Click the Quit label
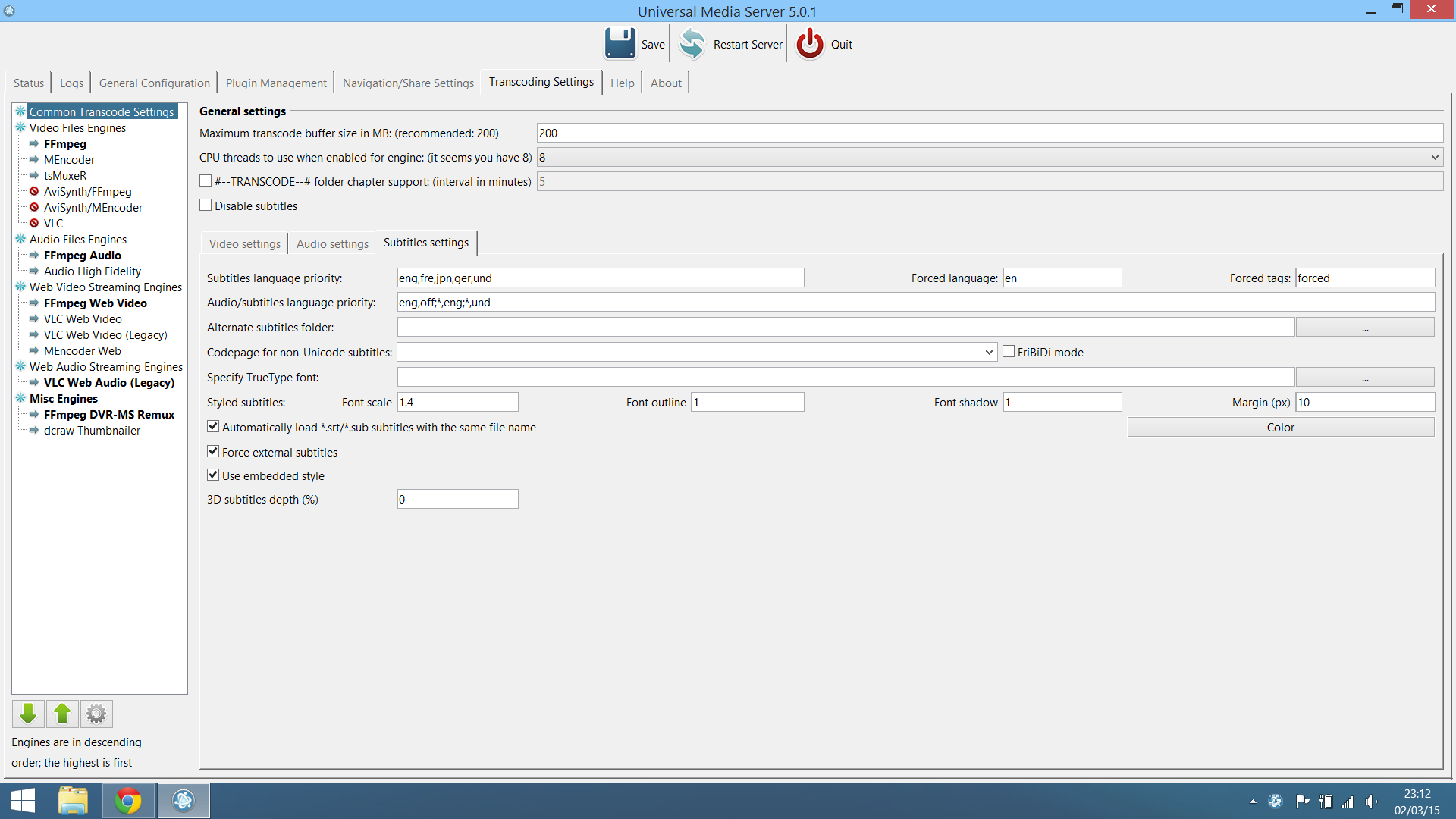This screenshot has height=819, width=1456. 842,44
